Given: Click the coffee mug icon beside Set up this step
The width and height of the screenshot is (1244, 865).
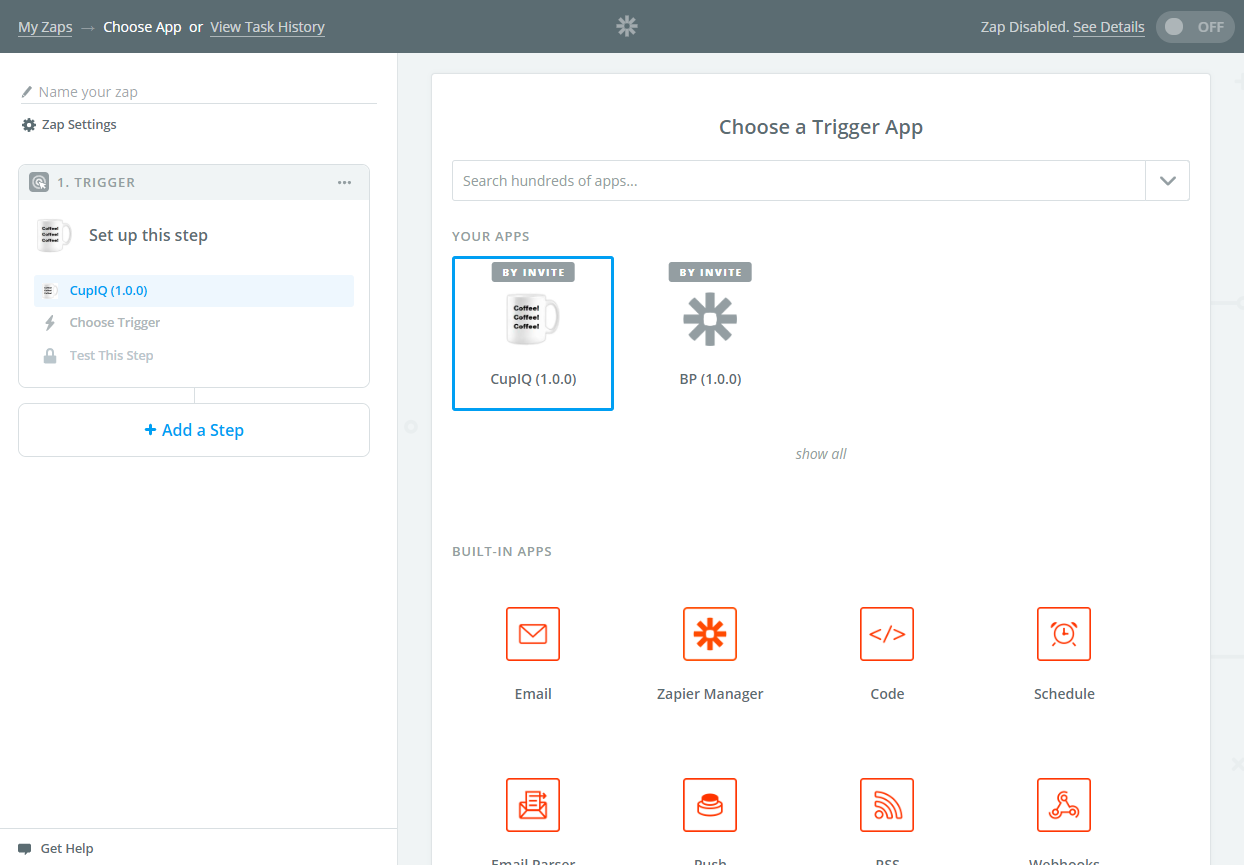Looking at the screenshot, I should click(54, 235).
